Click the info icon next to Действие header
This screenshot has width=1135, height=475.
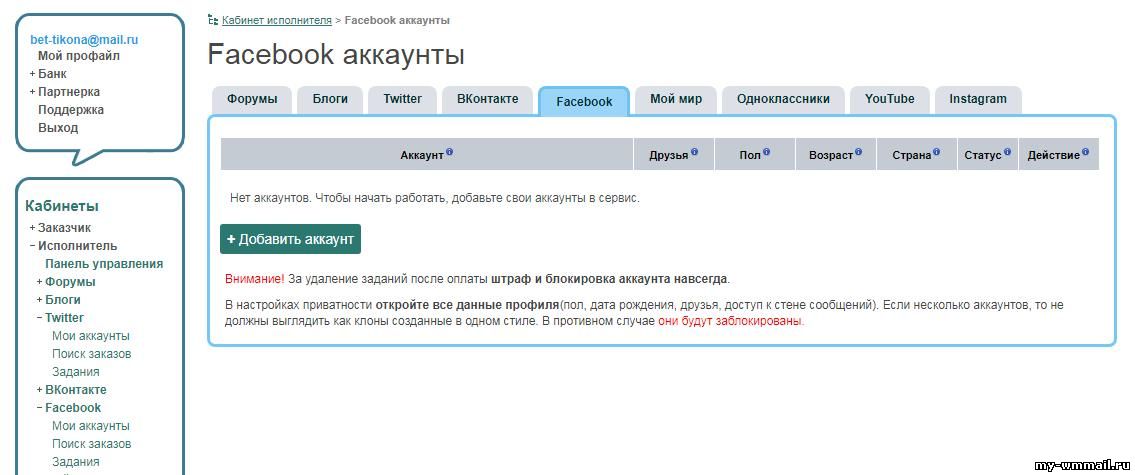[1085, 152]
